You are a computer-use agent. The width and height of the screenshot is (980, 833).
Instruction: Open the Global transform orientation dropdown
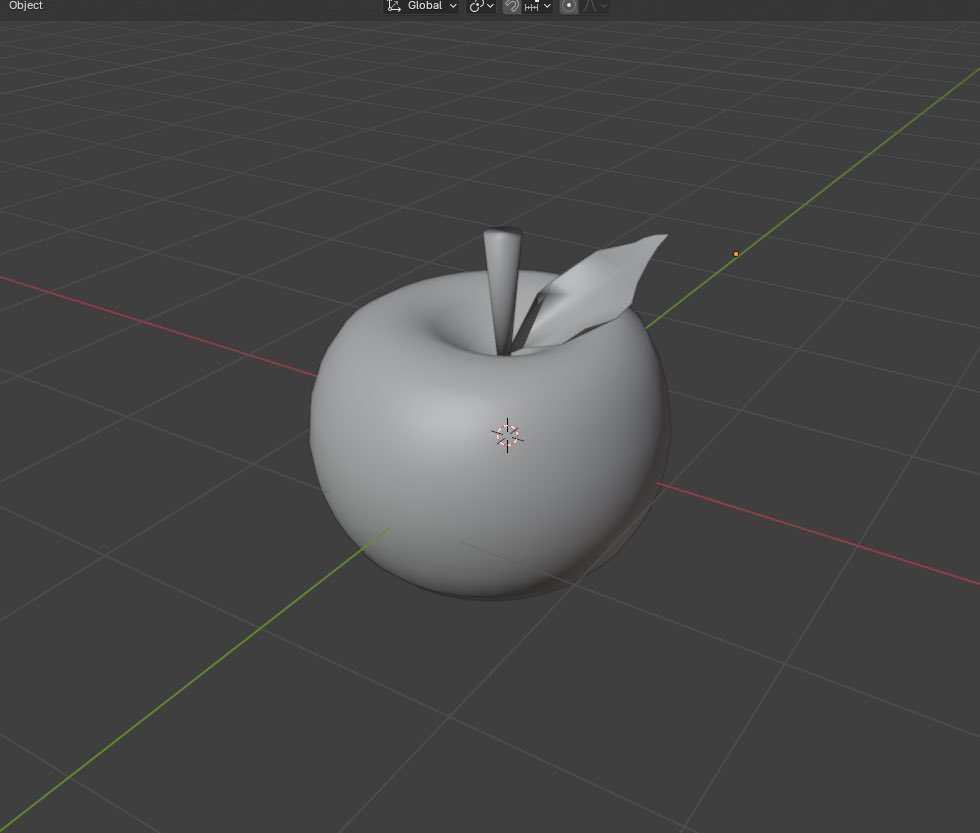point(421,6)
